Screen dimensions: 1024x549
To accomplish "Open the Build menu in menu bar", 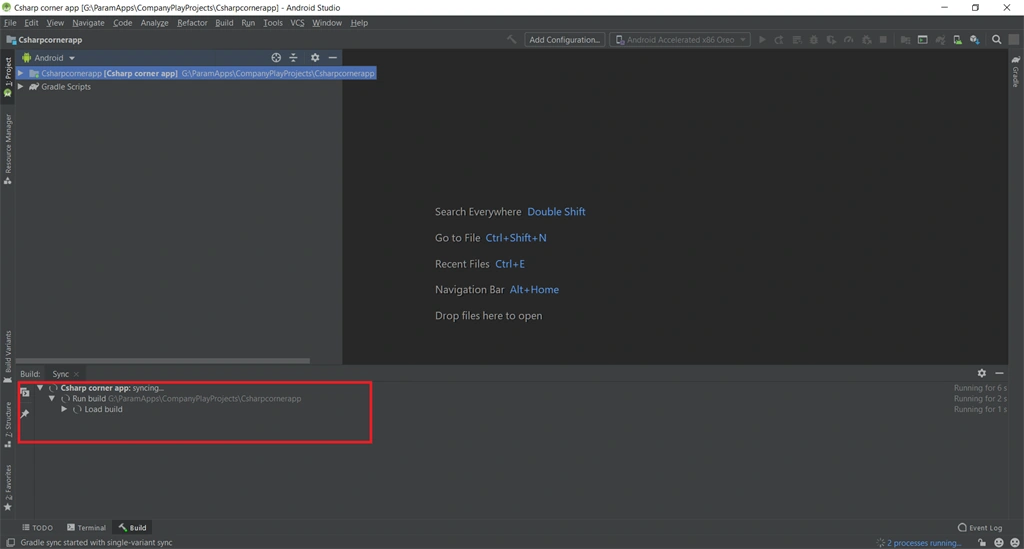I will pyautogui.click(x=224, y=23).
